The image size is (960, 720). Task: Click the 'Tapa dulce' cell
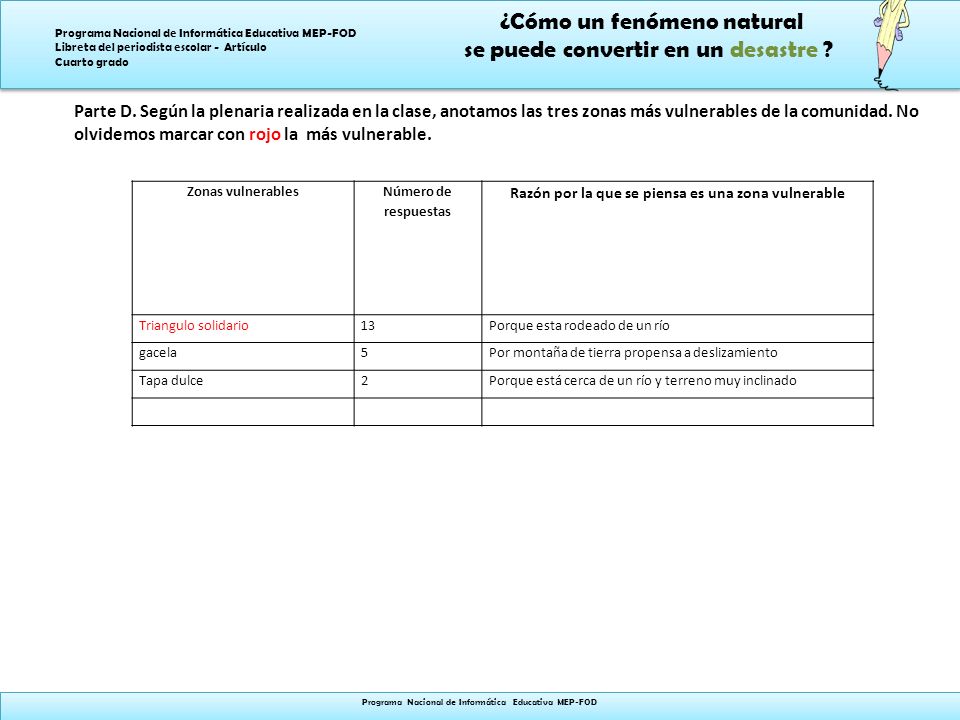point(243,384)
